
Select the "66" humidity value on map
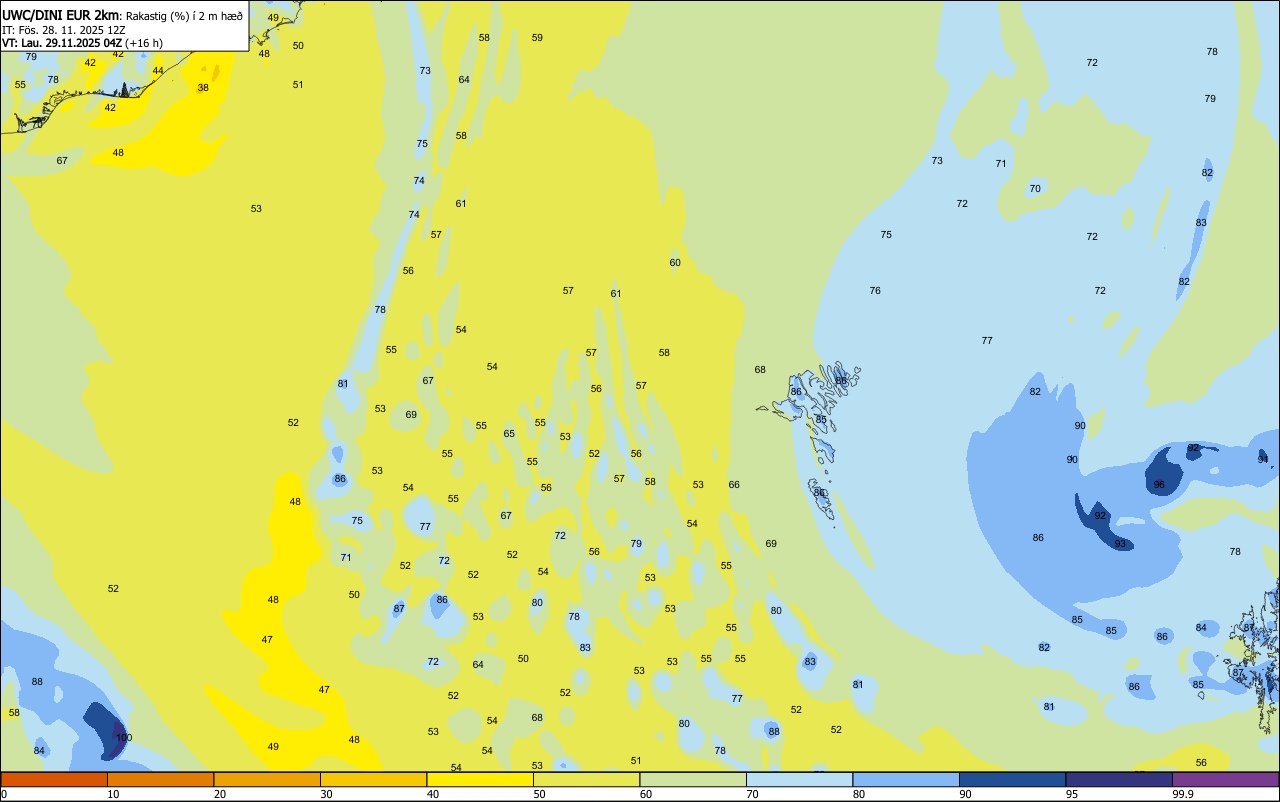(x=734, y=485)
